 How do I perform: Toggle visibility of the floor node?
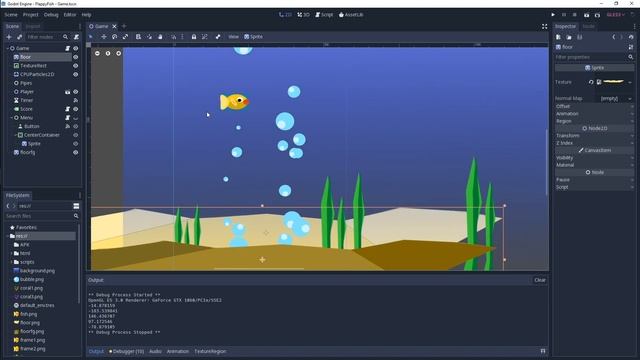pyautogui.click(x=76, y=57)
